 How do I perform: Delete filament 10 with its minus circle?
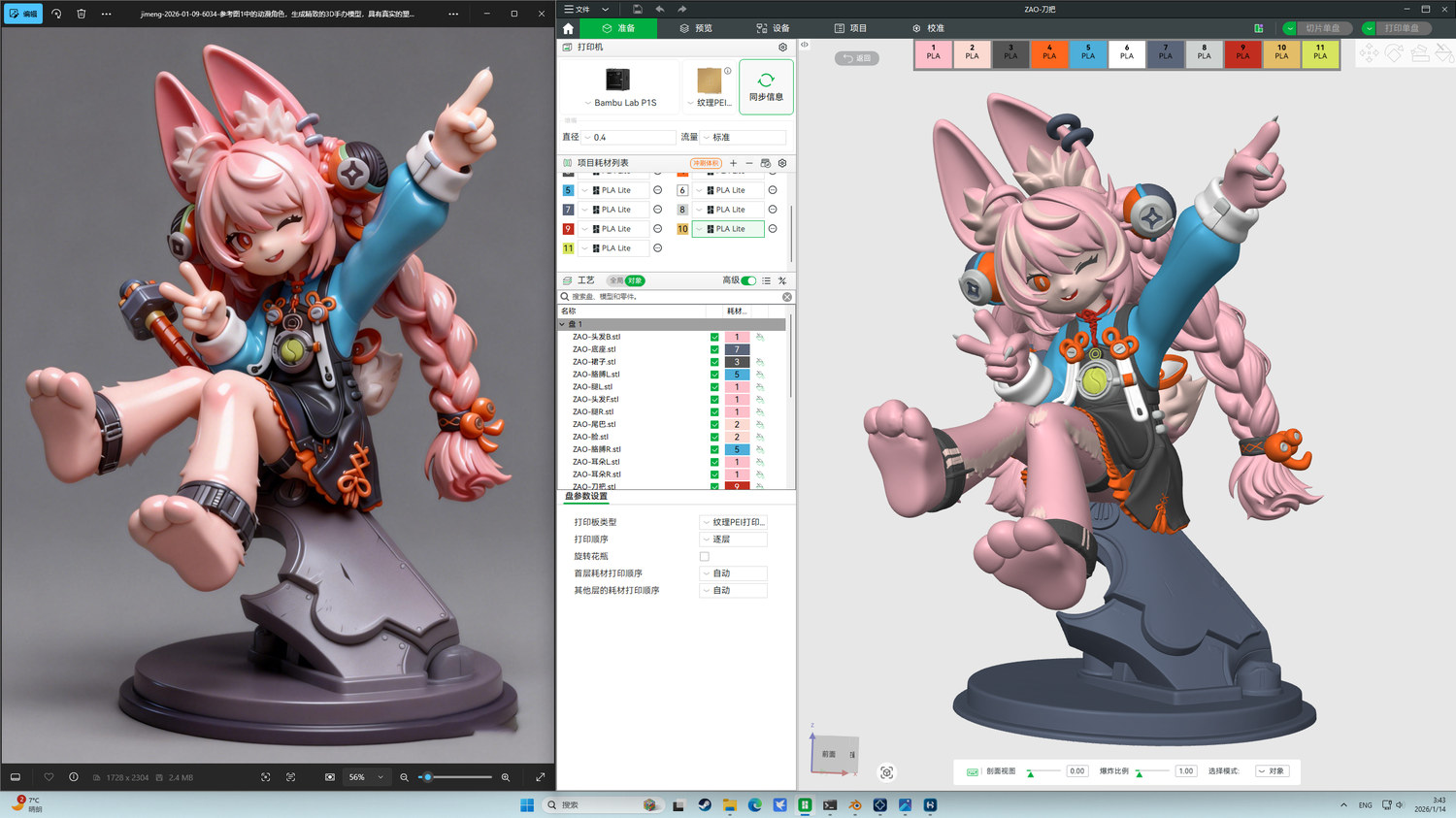[x=773, y=229]
